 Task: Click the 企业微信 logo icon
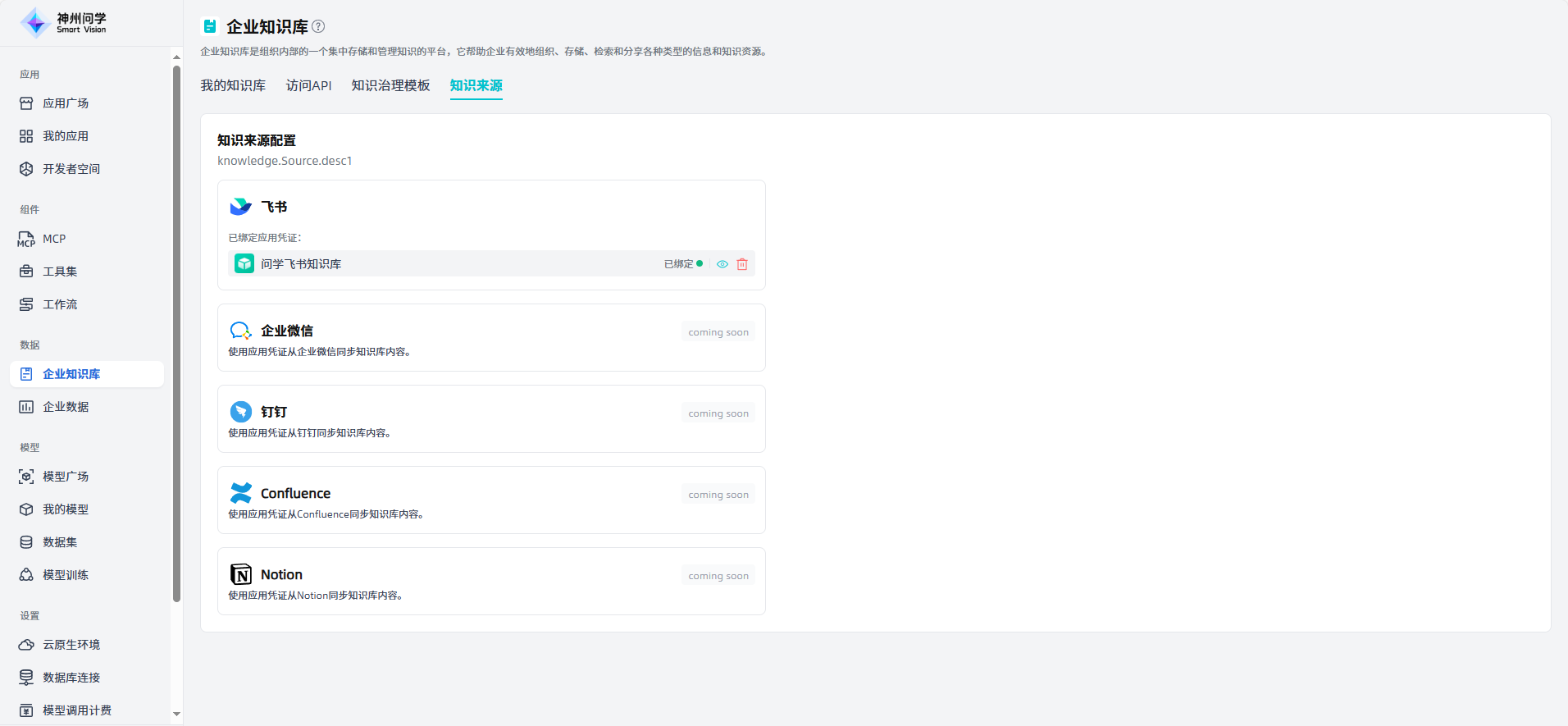241,331
